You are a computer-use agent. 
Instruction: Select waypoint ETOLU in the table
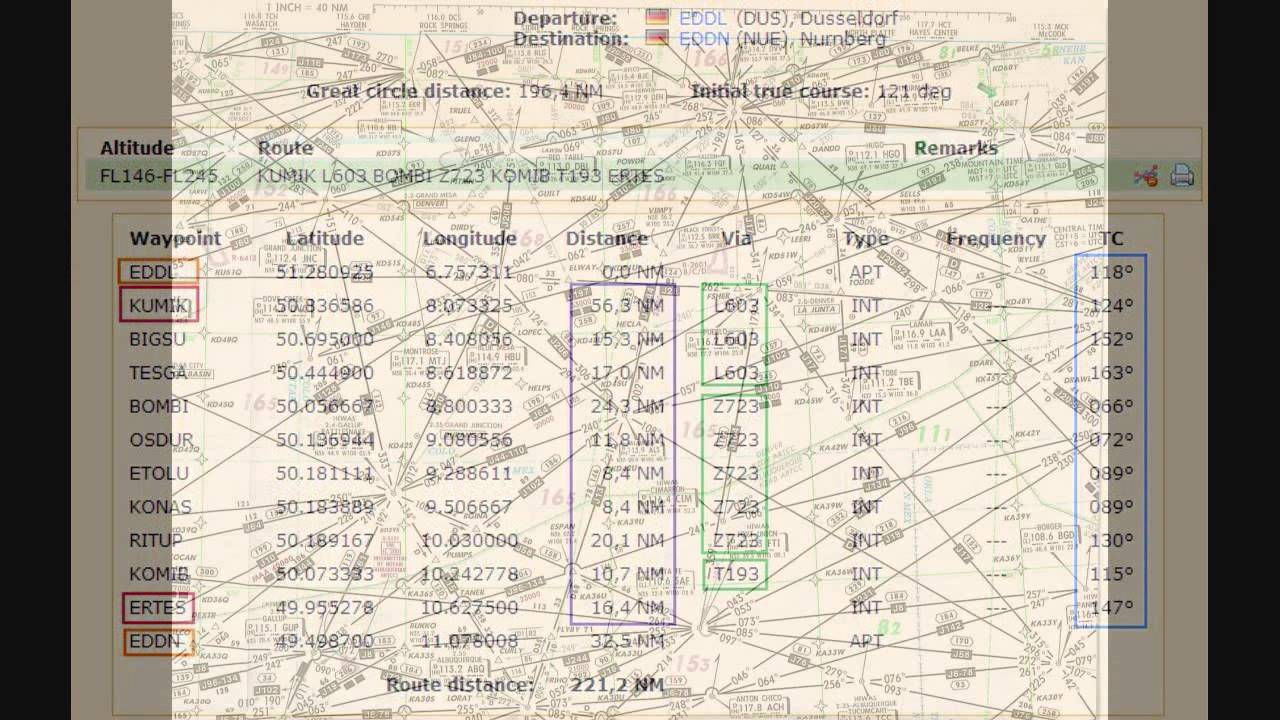[x=158, y=473]
